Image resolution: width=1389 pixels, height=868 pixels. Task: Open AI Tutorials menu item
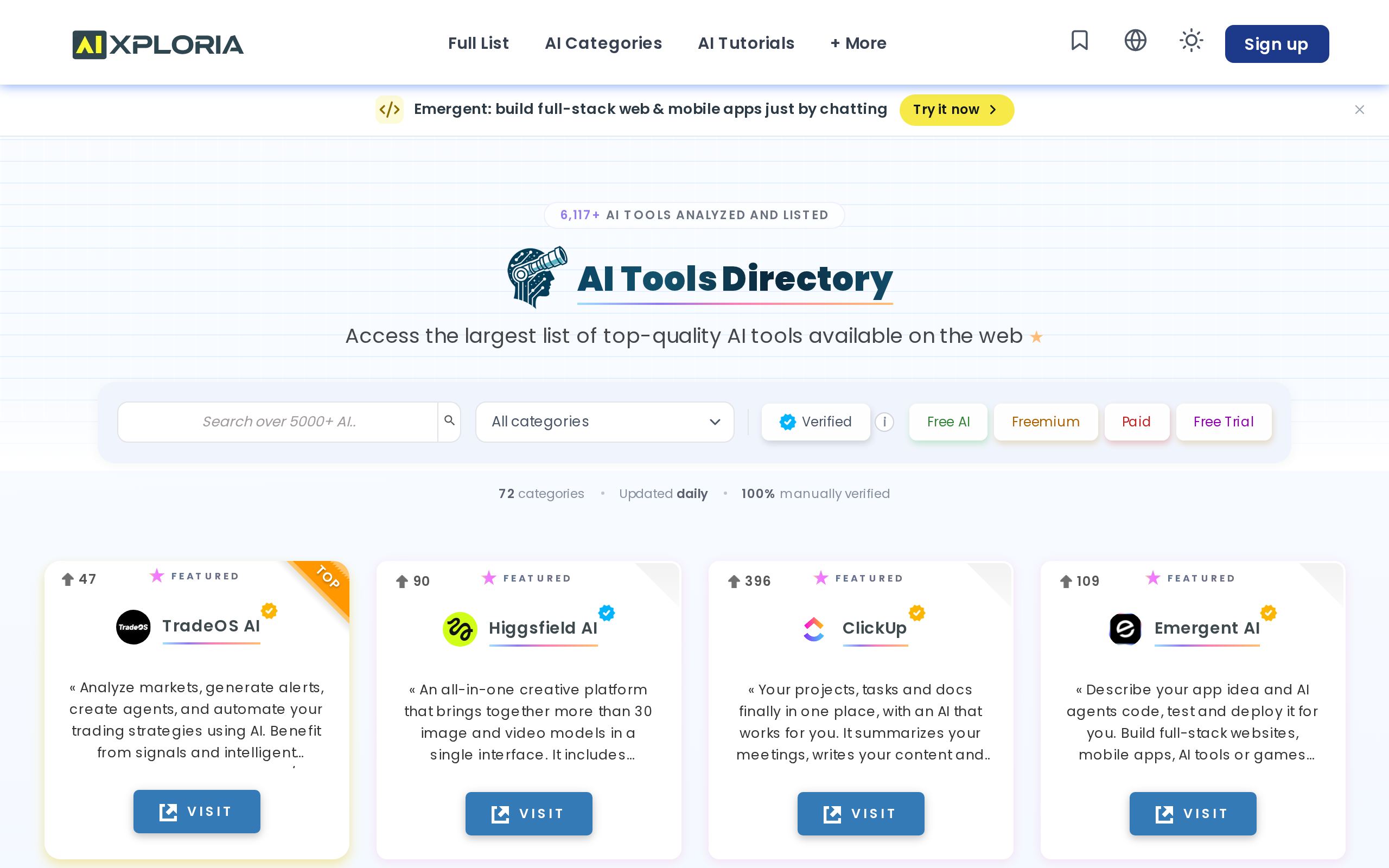click(x=746, y=43)
